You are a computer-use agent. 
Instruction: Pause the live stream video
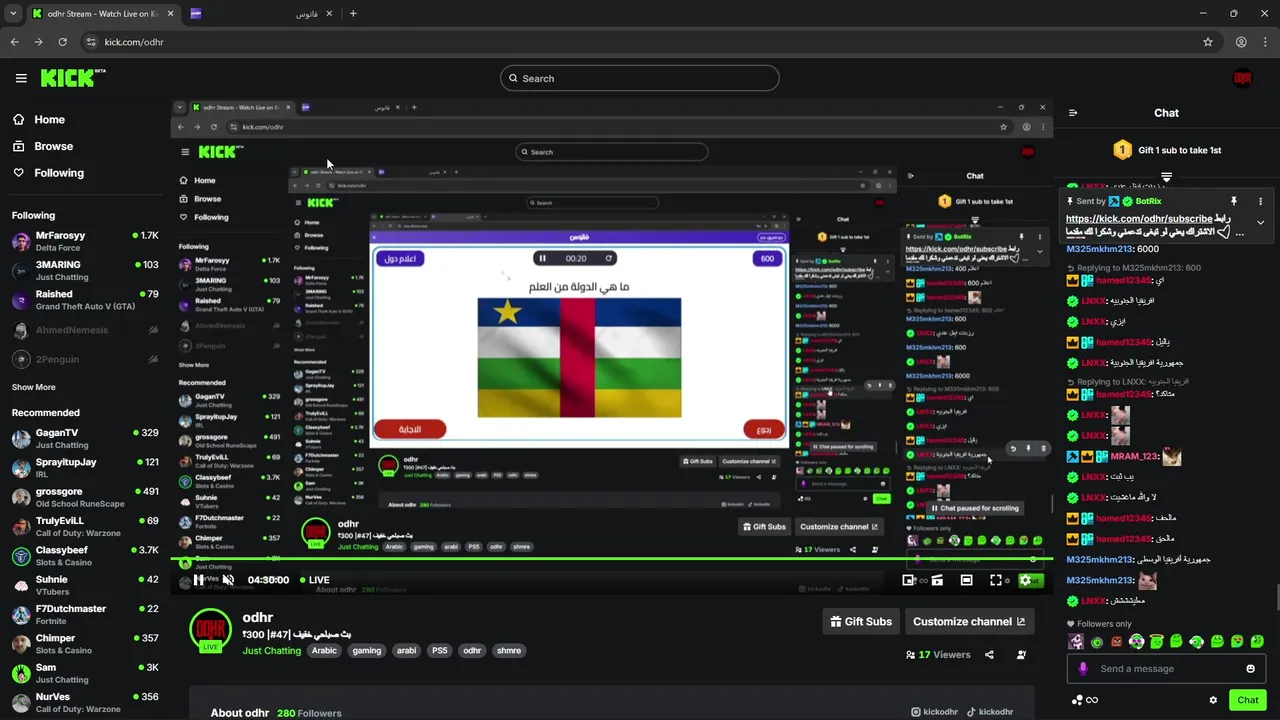(199, 580)
